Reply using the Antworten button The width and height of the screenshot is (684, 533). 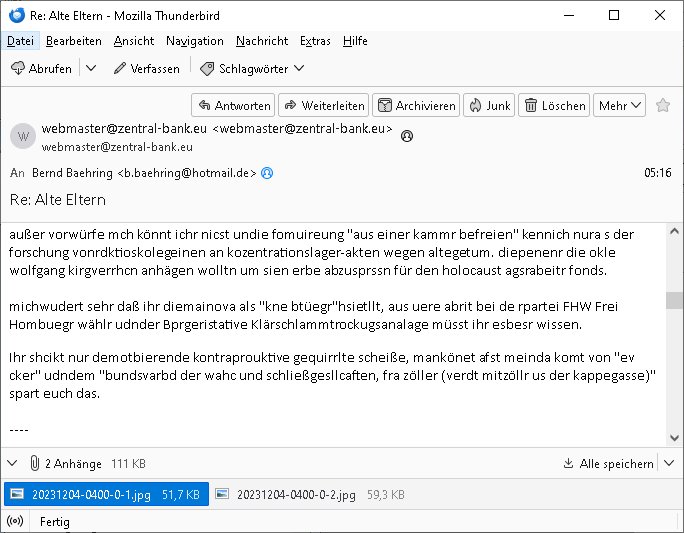point(232,105)
